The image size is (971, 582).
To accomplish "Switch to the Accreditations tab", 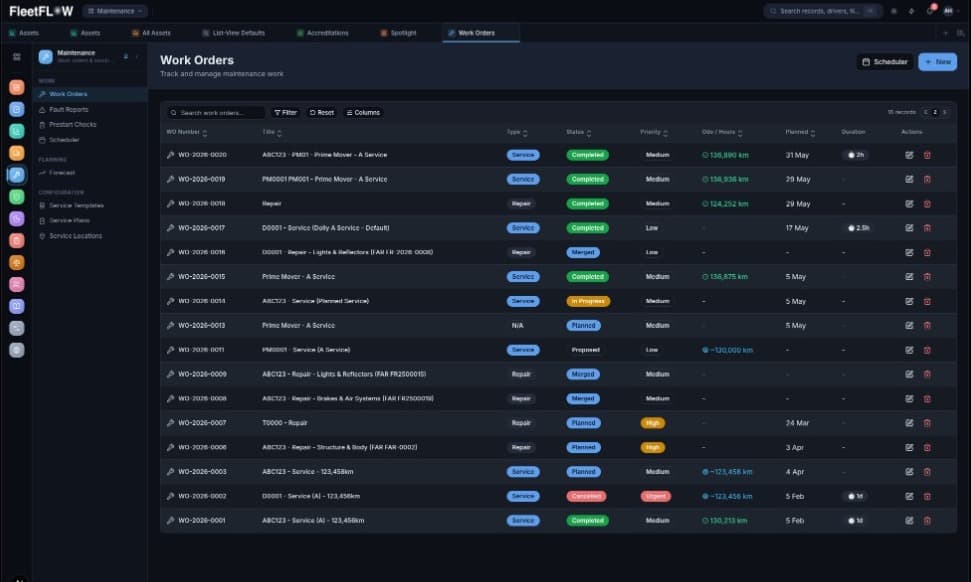I will pos(323,33).
